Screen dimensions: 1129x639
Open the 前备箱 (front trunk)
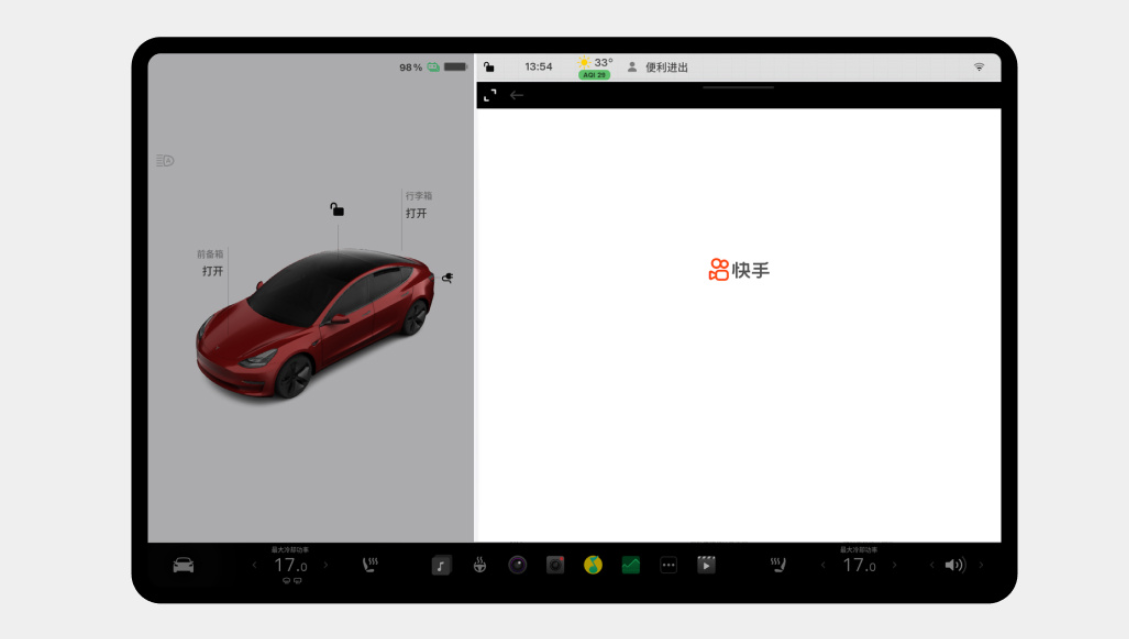(x=212, y=271)
